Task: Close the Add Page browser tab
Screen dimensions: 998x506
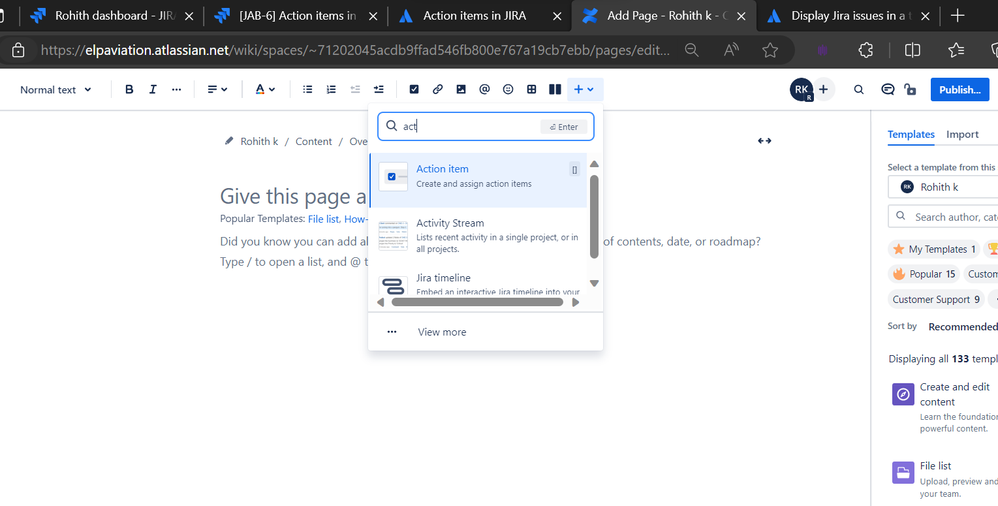Action: coord(741,17)
